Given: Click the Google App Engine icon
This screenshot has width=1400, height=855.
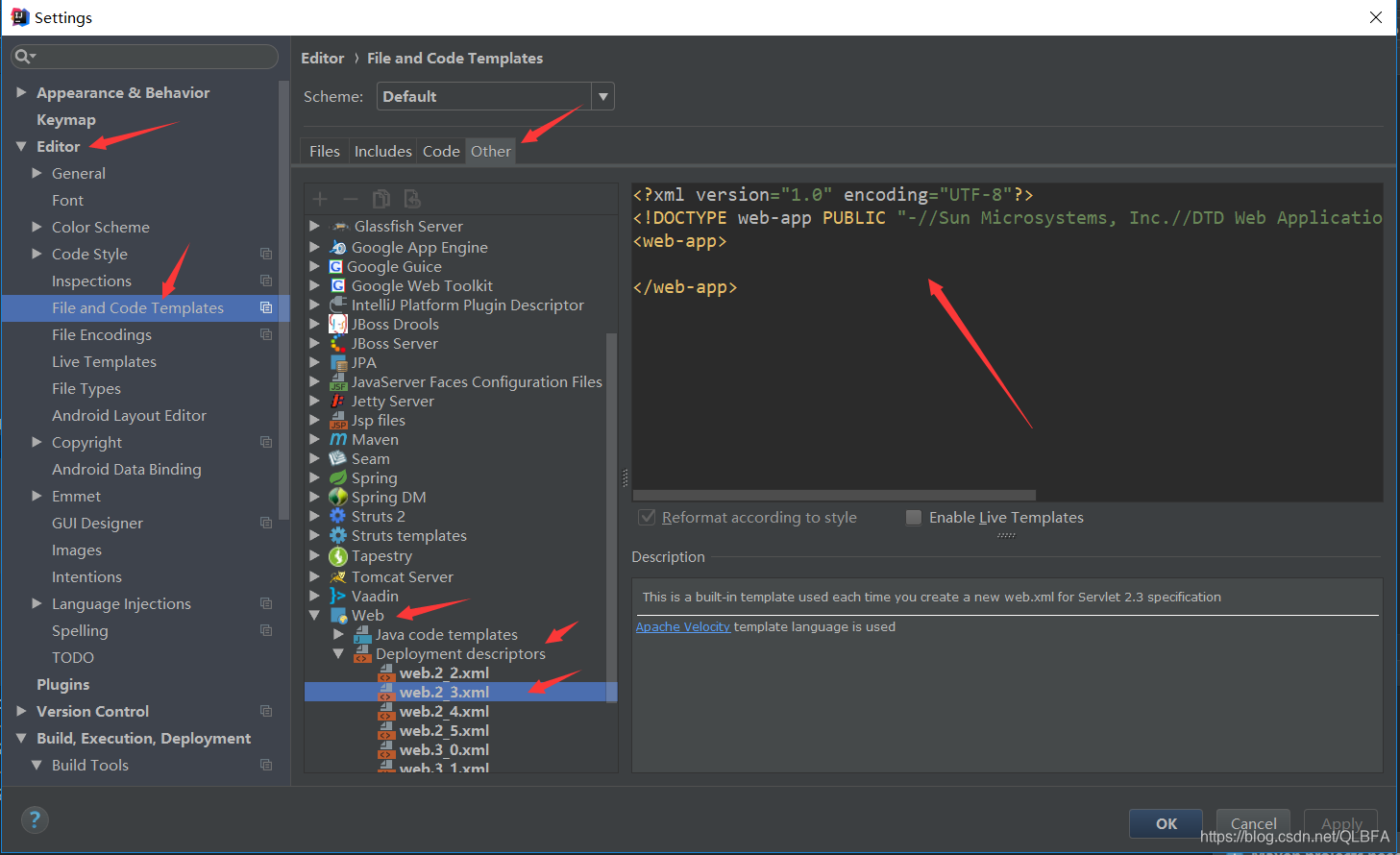Looking at the screenshot, I should point(338,248).
